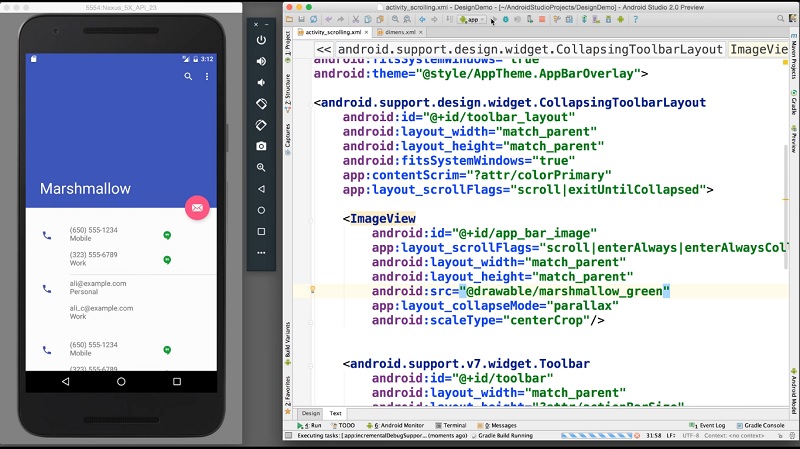This screenshot has height=449, width=800.
Task: Click the emulator sidebar back triangle
Action: tap(261, 189)
